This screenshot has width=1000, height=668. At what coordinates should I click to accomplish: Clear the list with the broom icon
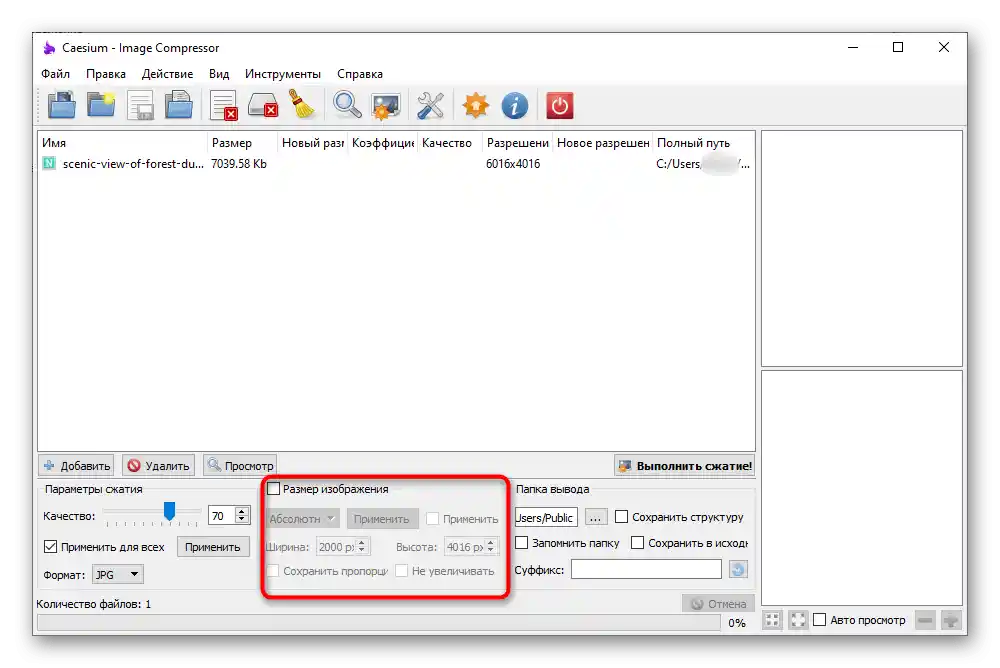(302, 105)
